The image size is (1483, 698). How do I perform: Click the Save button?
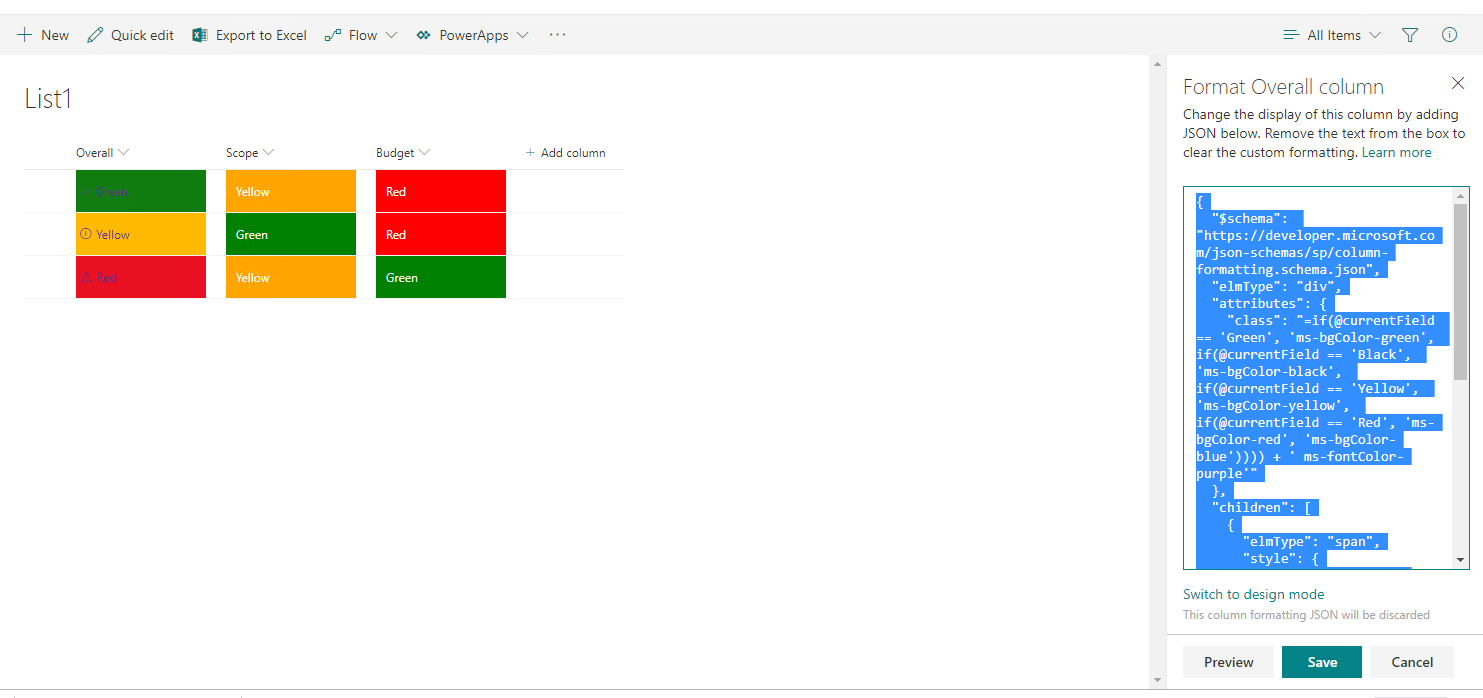click(1322, 662)
